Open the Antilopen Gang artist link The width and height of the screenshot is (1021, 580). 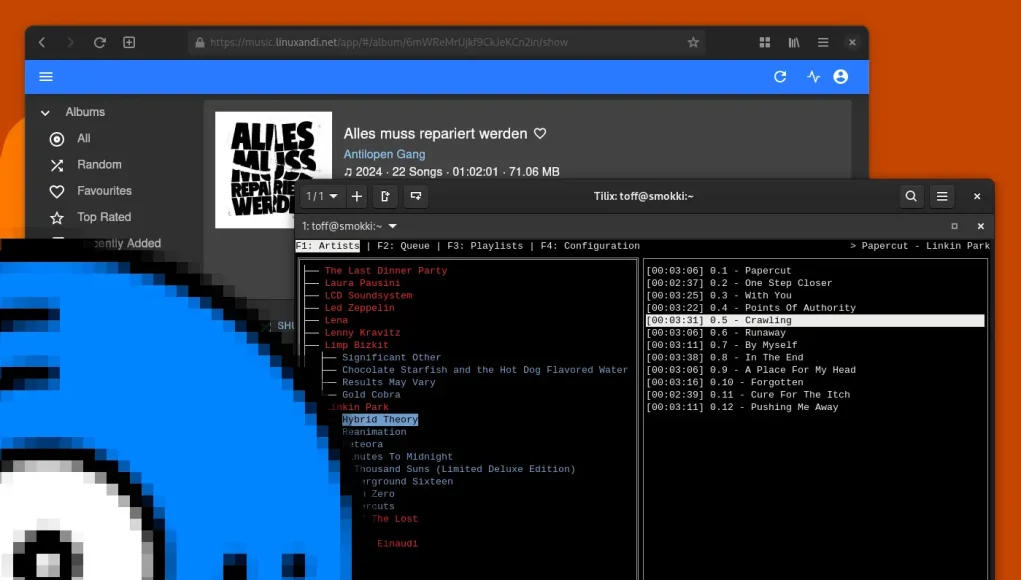point(384,154)
